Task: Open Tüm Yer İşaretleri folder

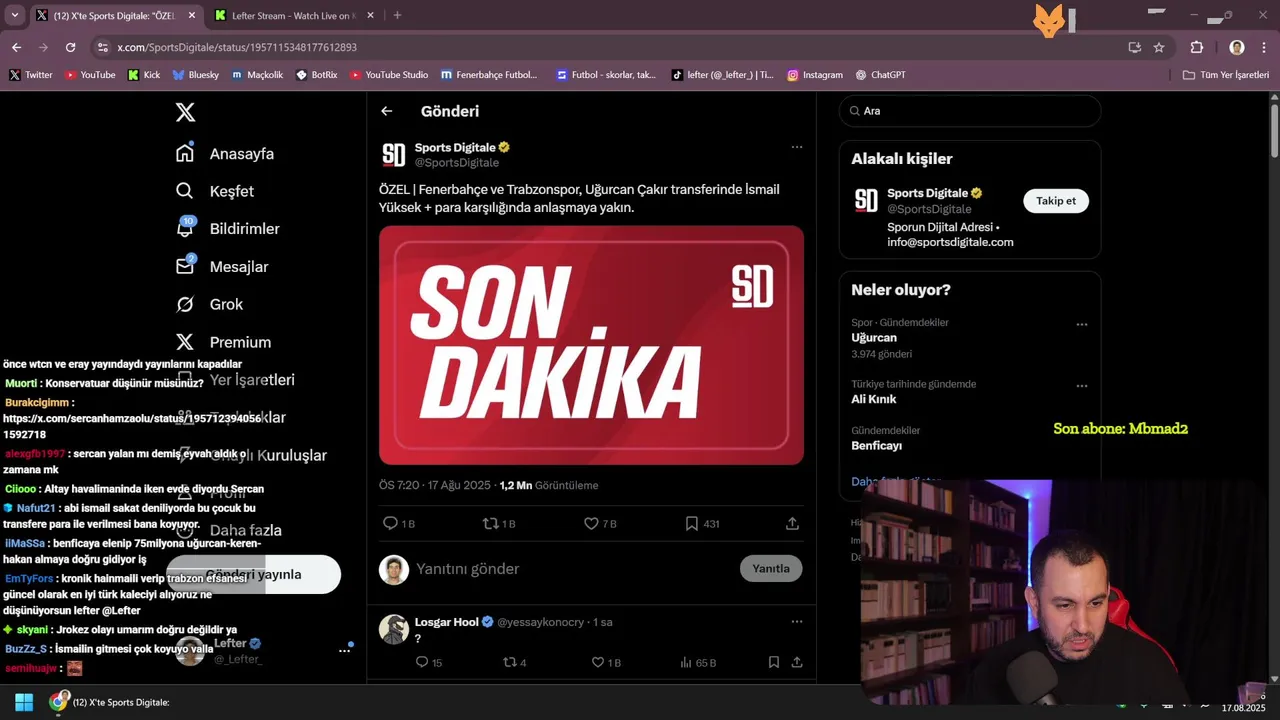Action: pyautogui.click(x=1226, y=75)
